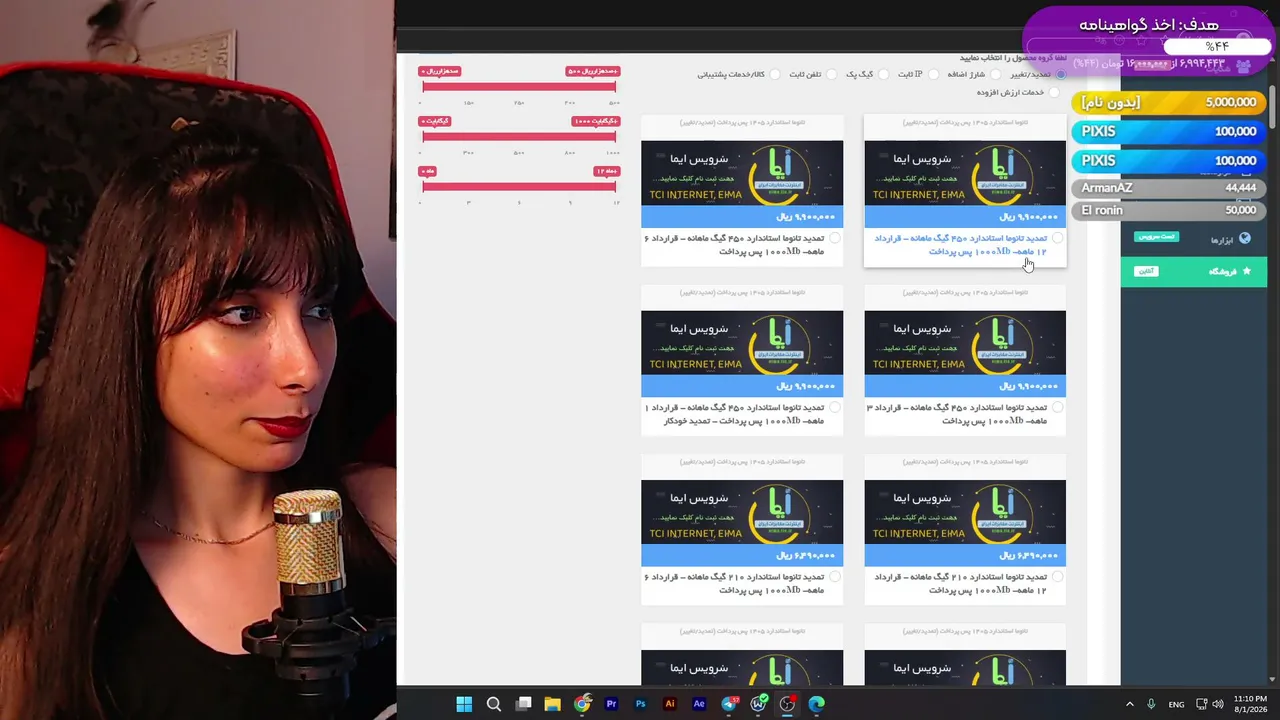This screenshot has width=1280, height=720.
Task: Open Adobe Illustrator from the taskbar
Action: (x=670, y=704)
